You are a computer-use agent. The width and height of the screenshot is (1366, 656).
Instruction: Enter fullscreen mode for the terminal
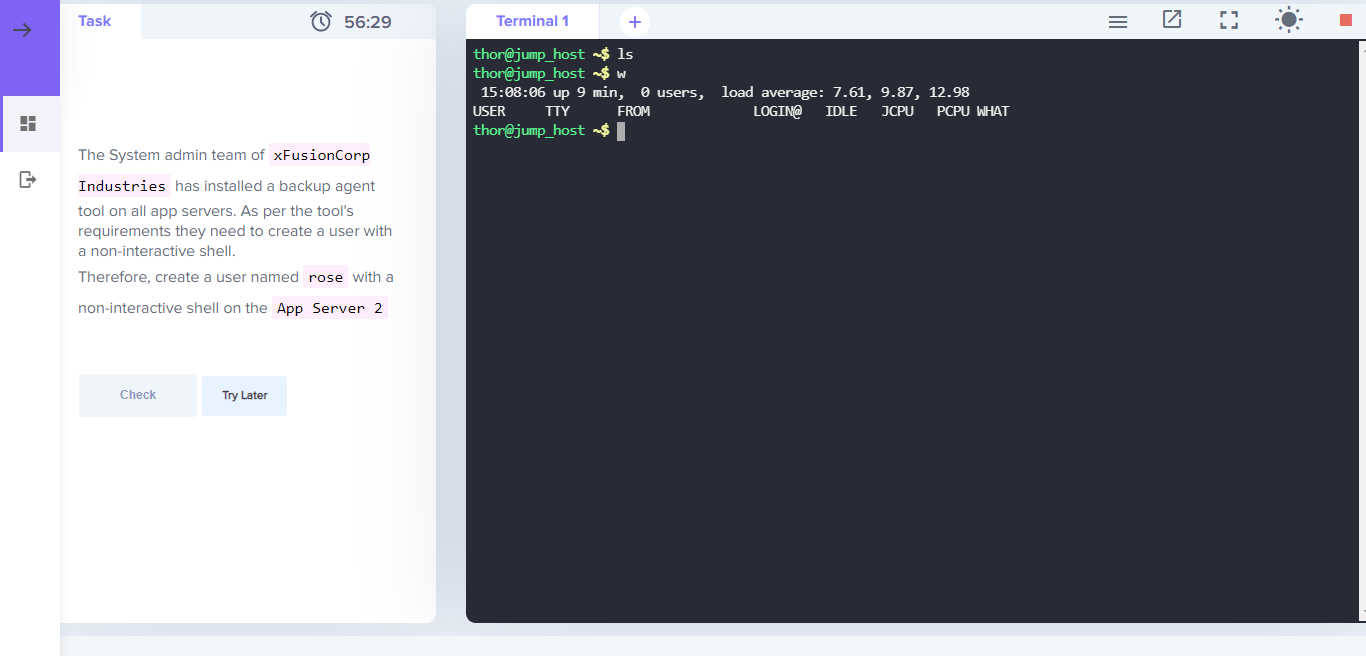click(1229, 20)
